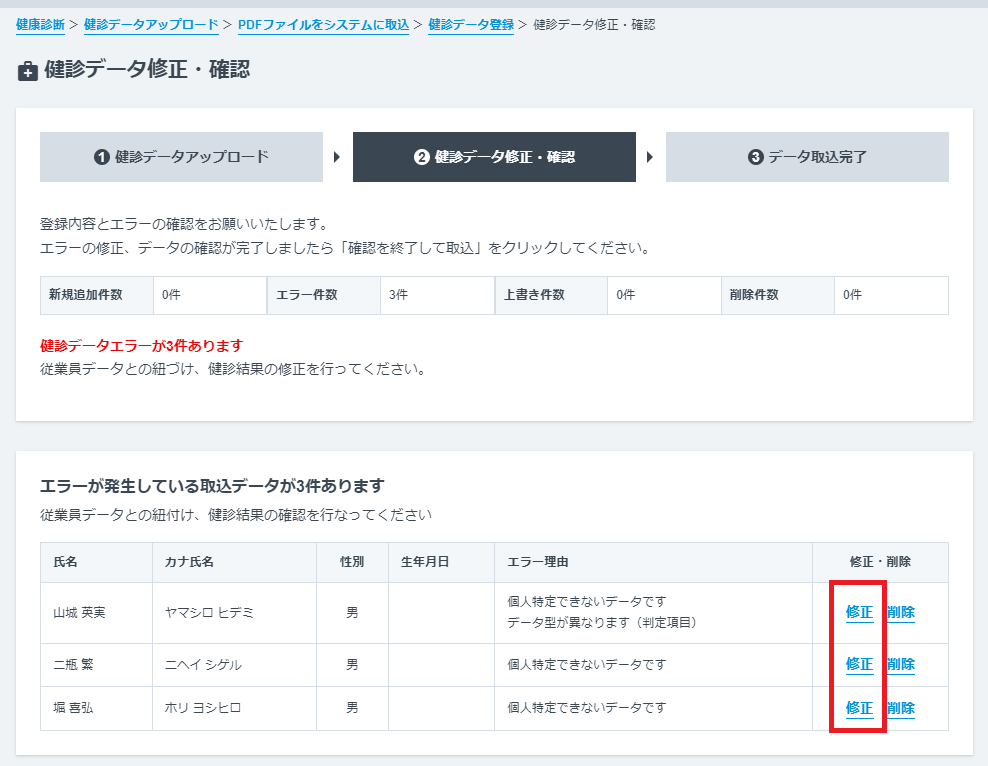Click 削除 for 二瓶 繁
The height and width of the screenshot is (766, 988).
(x=903, y=664)
